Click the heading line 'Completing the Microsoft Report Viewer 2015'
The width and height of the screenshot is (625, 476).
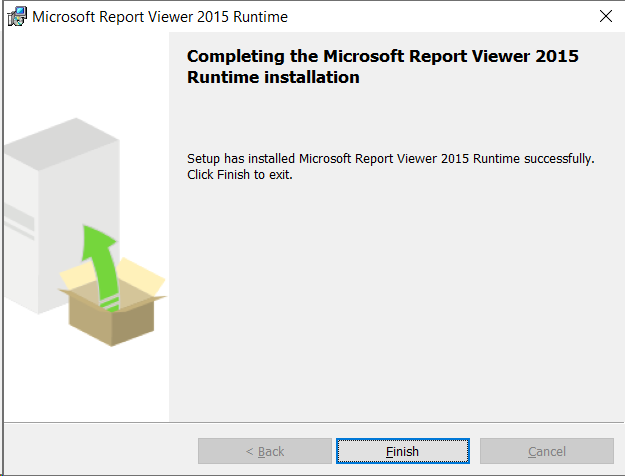pos(382,57)
